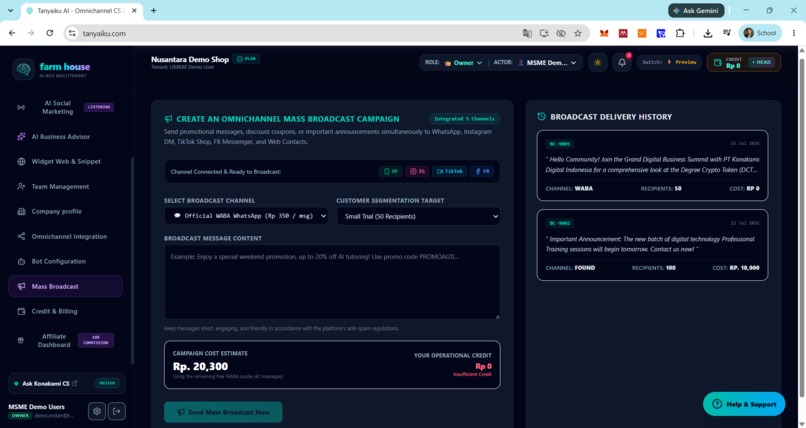Click the gift icon beside Affiliate Dashboard
Viewport: 806px width, 428px height.
[x=21, y=340]
